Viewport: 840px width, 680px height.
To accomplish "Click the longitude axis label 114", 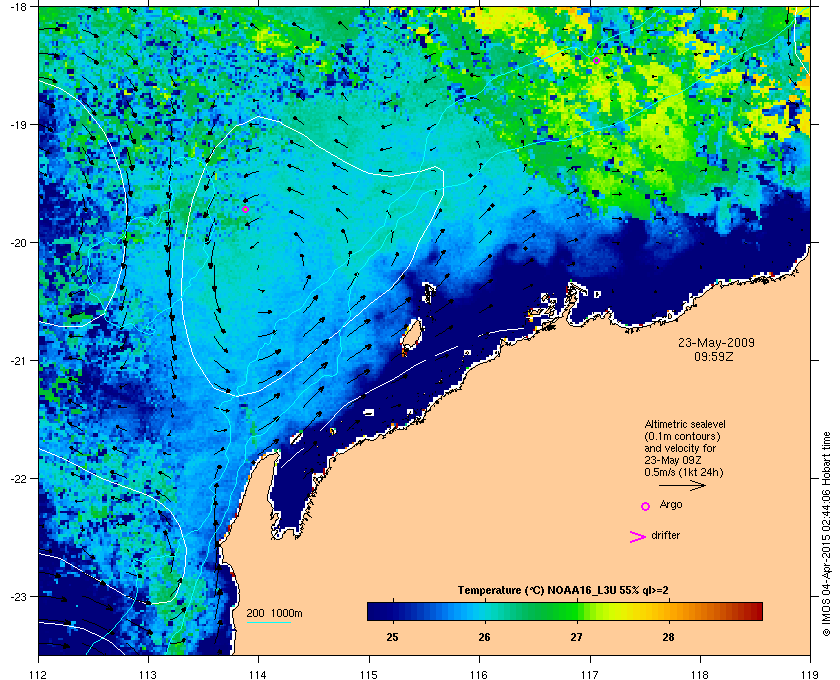I will (x=258, y=674).
